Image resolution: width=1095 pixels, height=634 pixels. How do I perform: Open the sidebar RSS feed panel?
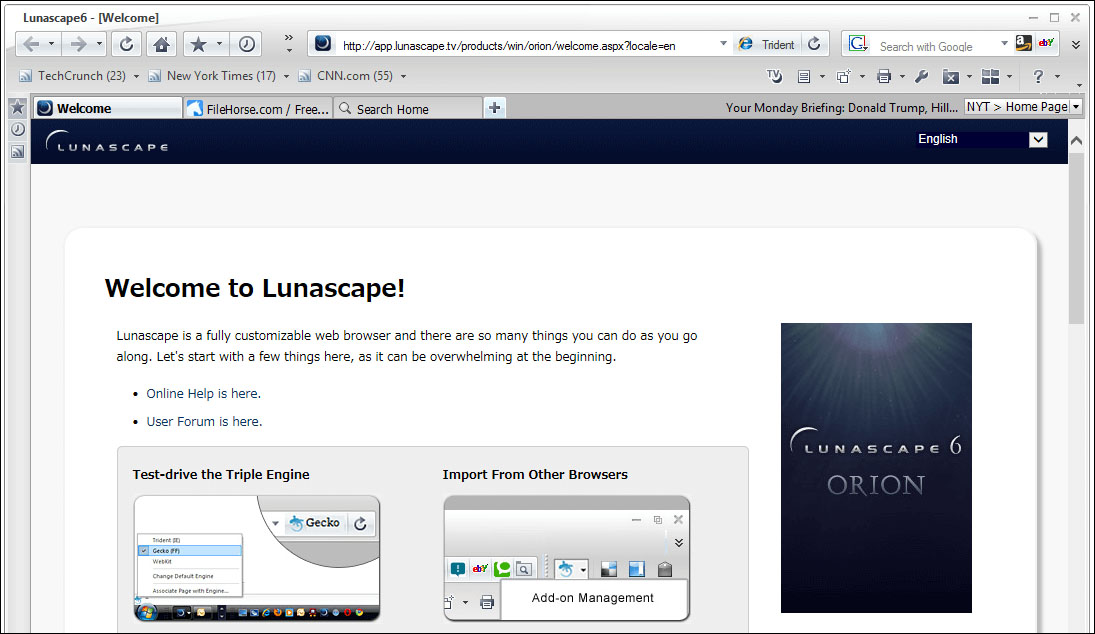click(x=17, y=152)
